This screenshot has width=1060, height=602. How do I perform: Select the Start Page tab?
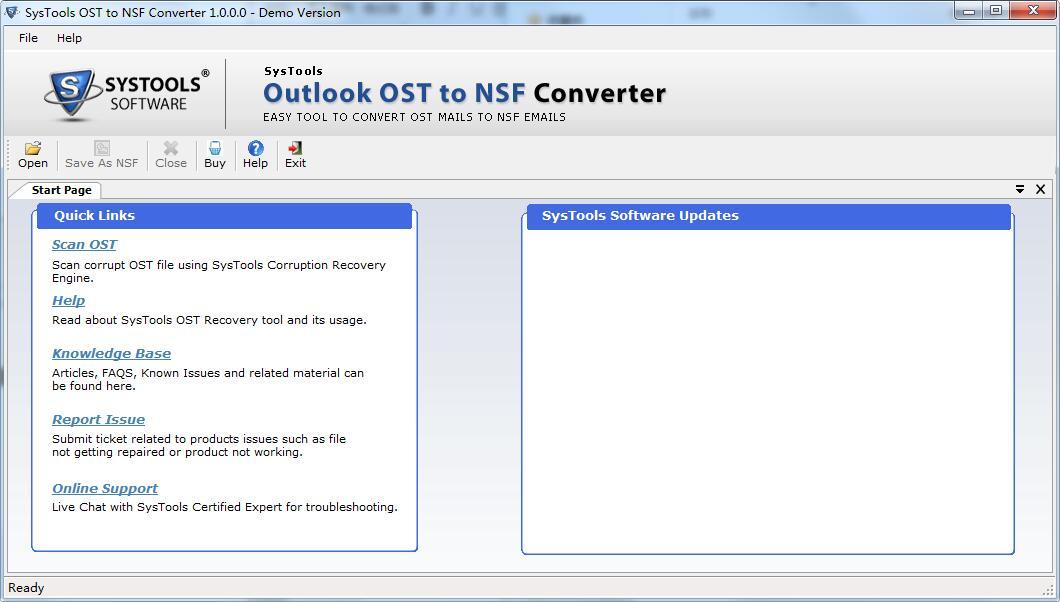[61, 190]
